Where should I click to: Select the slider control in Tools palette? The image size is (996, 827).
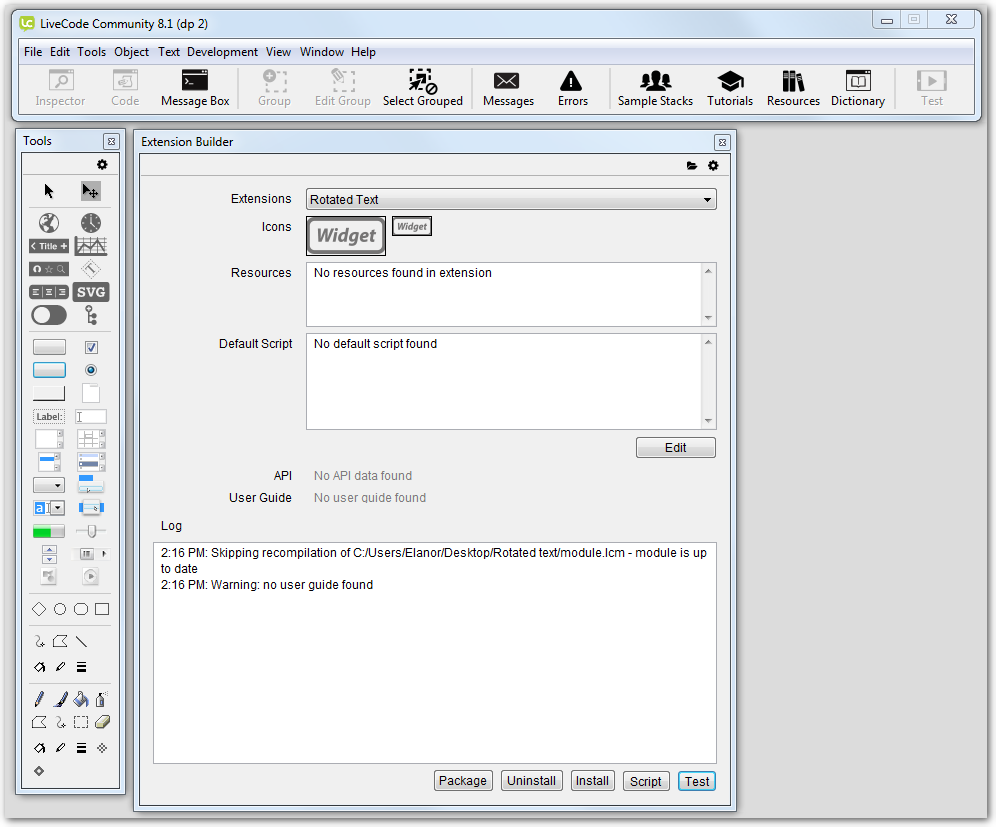click(x=91, y=530)
